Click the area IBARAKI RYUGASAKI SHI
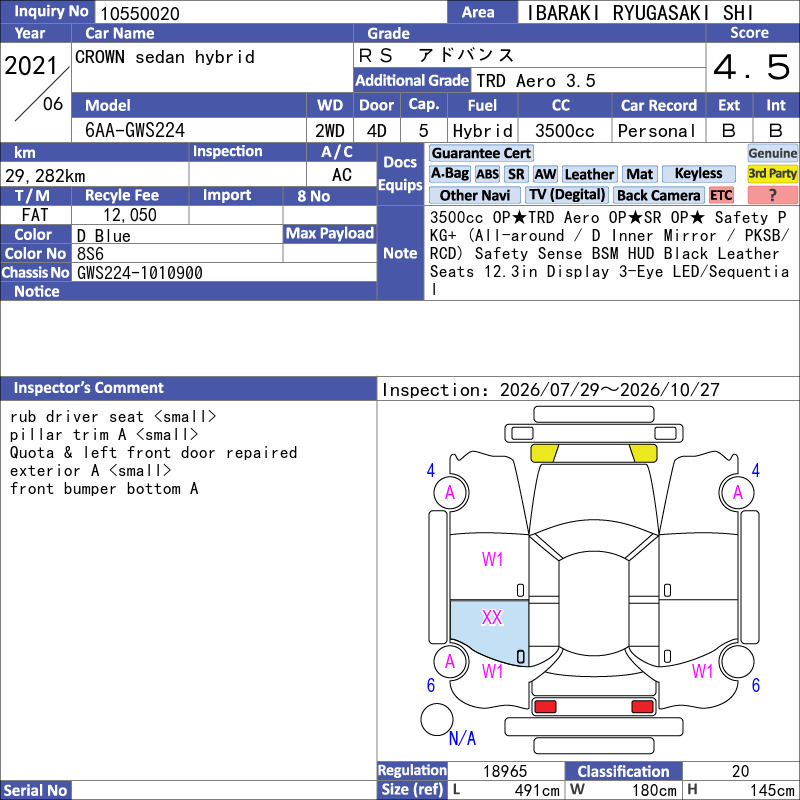 (639, 13)
